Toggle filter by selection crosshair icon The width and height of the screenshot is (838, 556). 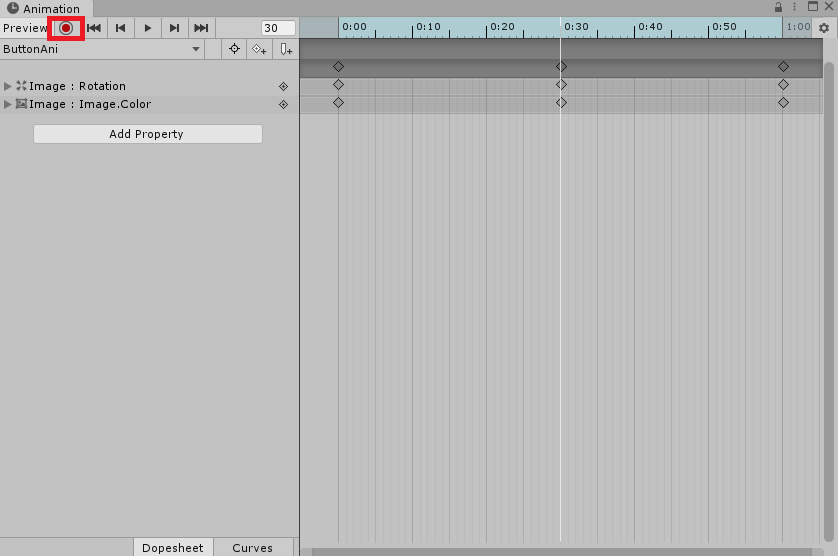click(234, 49)
